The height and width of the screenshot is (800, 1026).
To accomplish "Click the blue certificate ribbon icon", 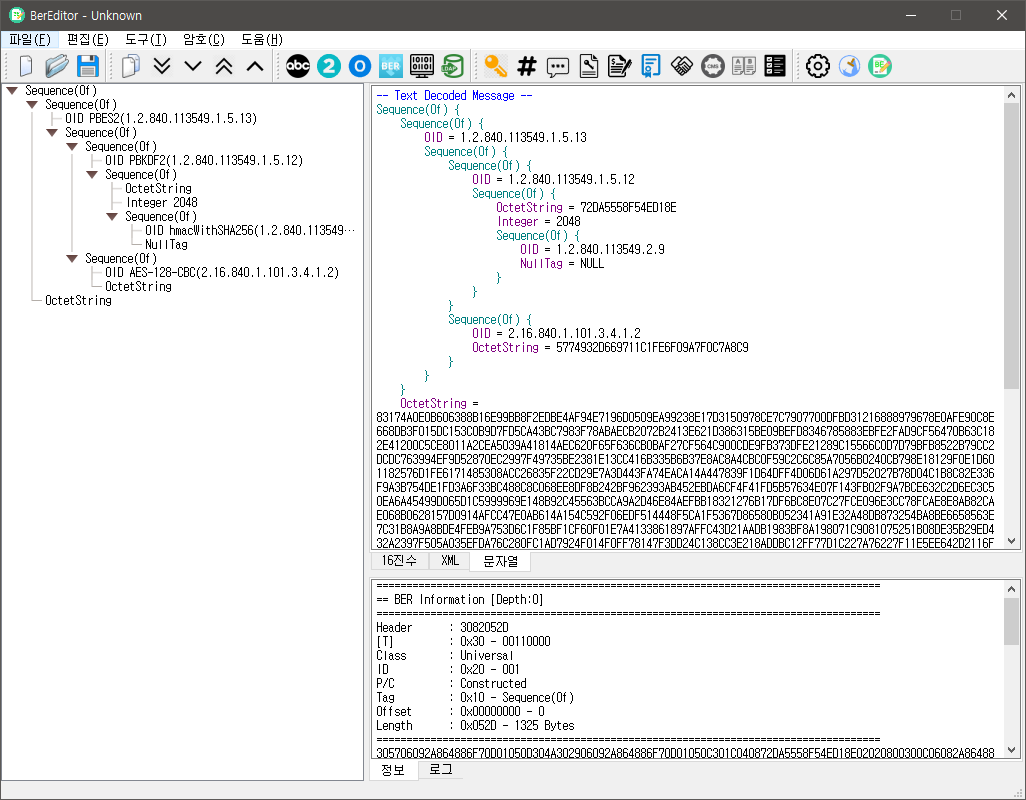I will 650,66.
